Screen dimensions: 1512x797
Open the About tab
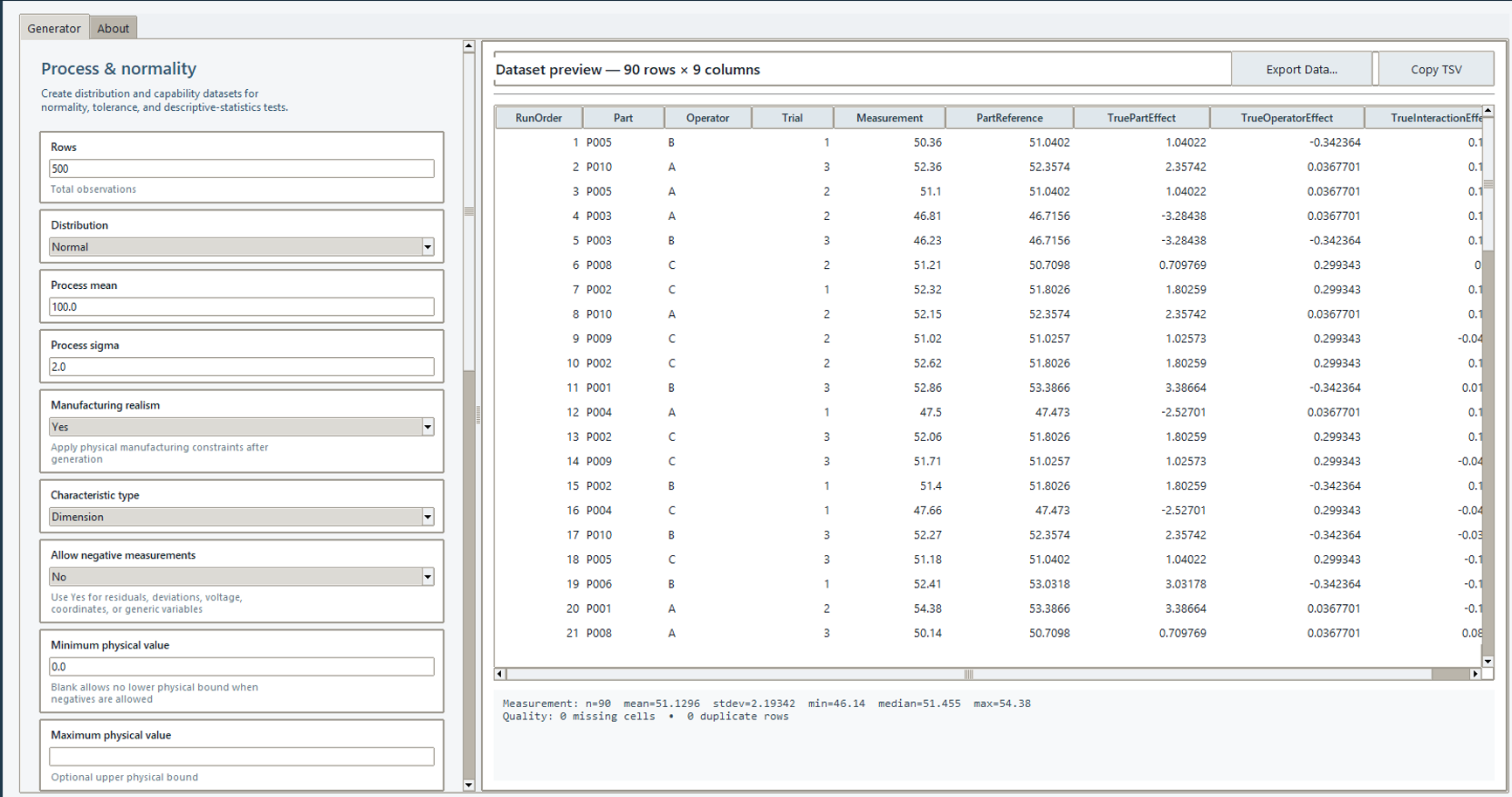(113, 28)
